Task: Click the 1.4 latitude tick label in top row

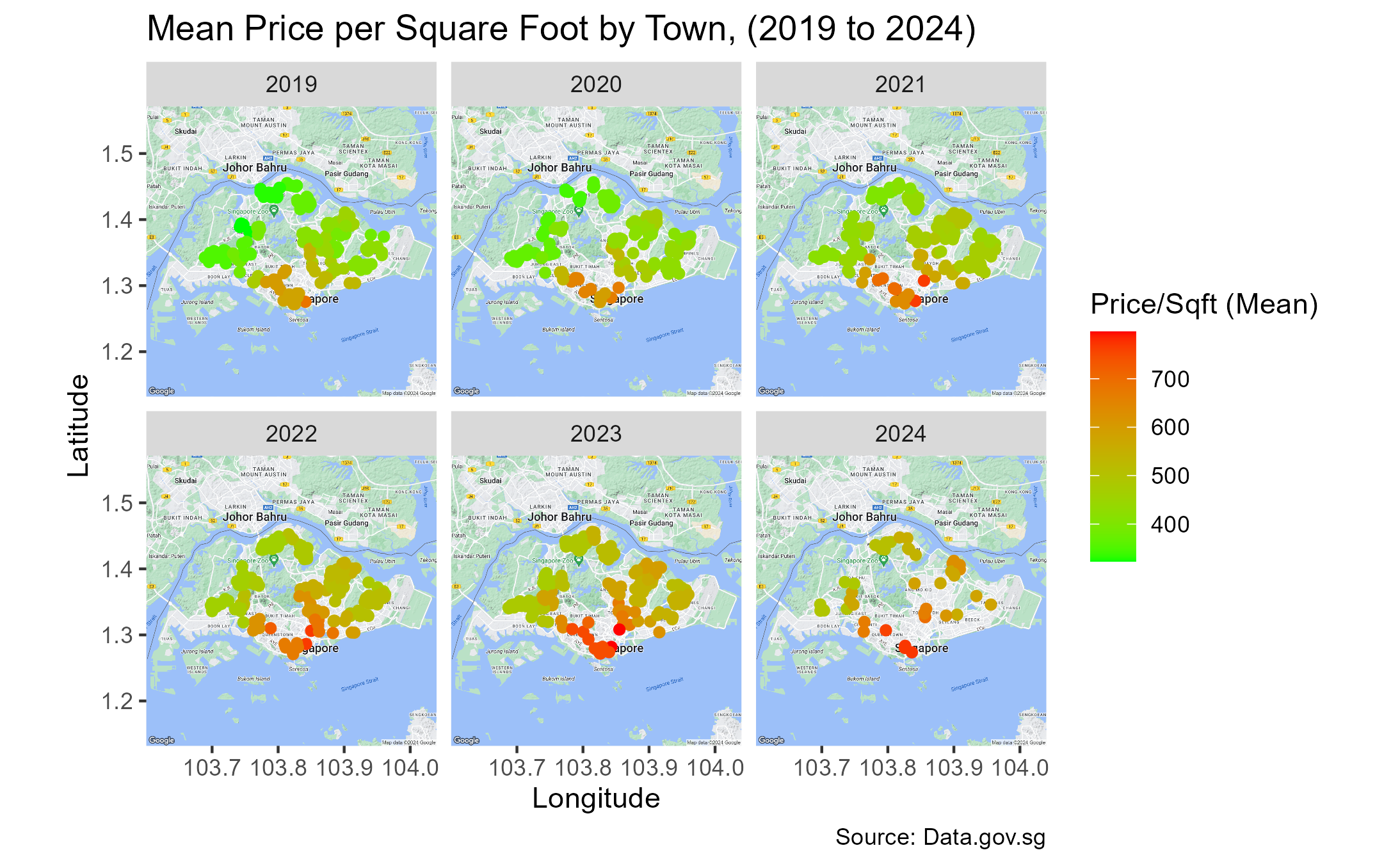Action: pyautogui.click(x=117, y=220)
